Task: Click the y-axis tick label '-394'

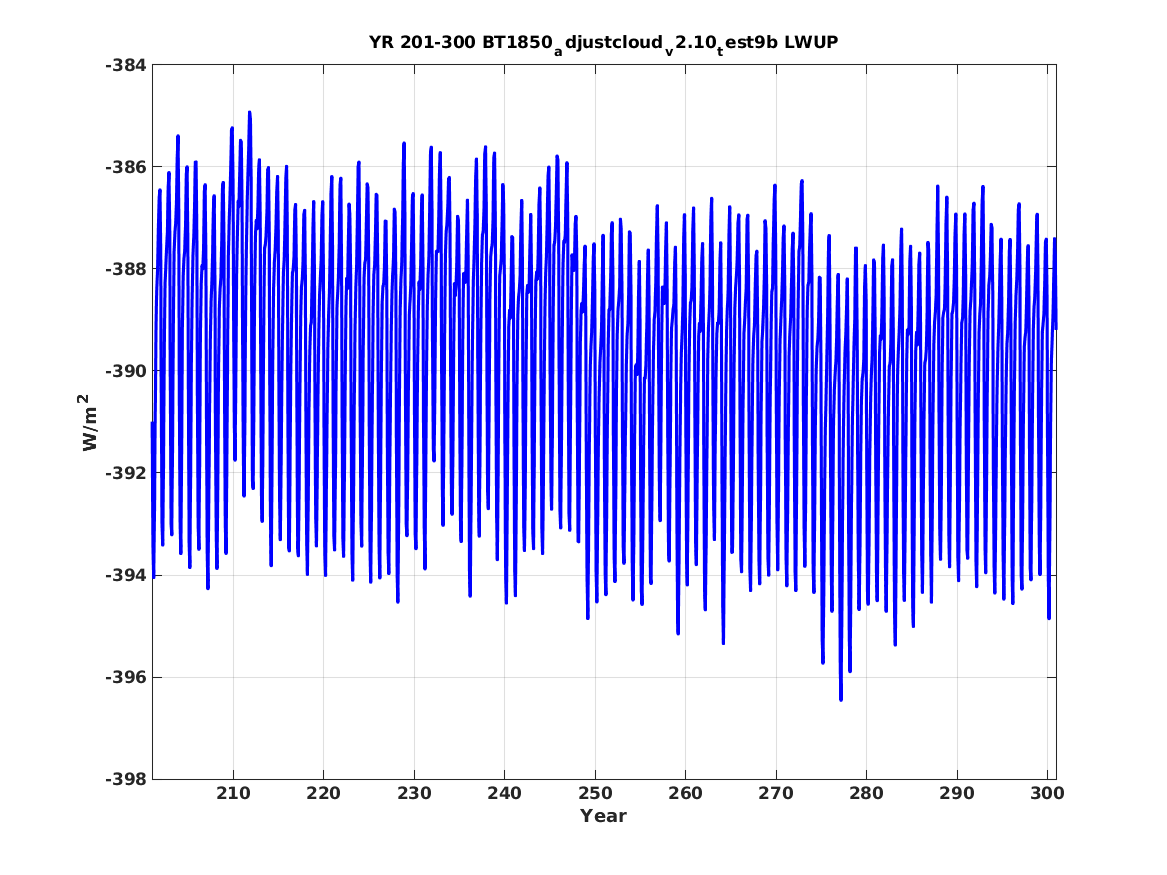Action: tap(126, 575)
